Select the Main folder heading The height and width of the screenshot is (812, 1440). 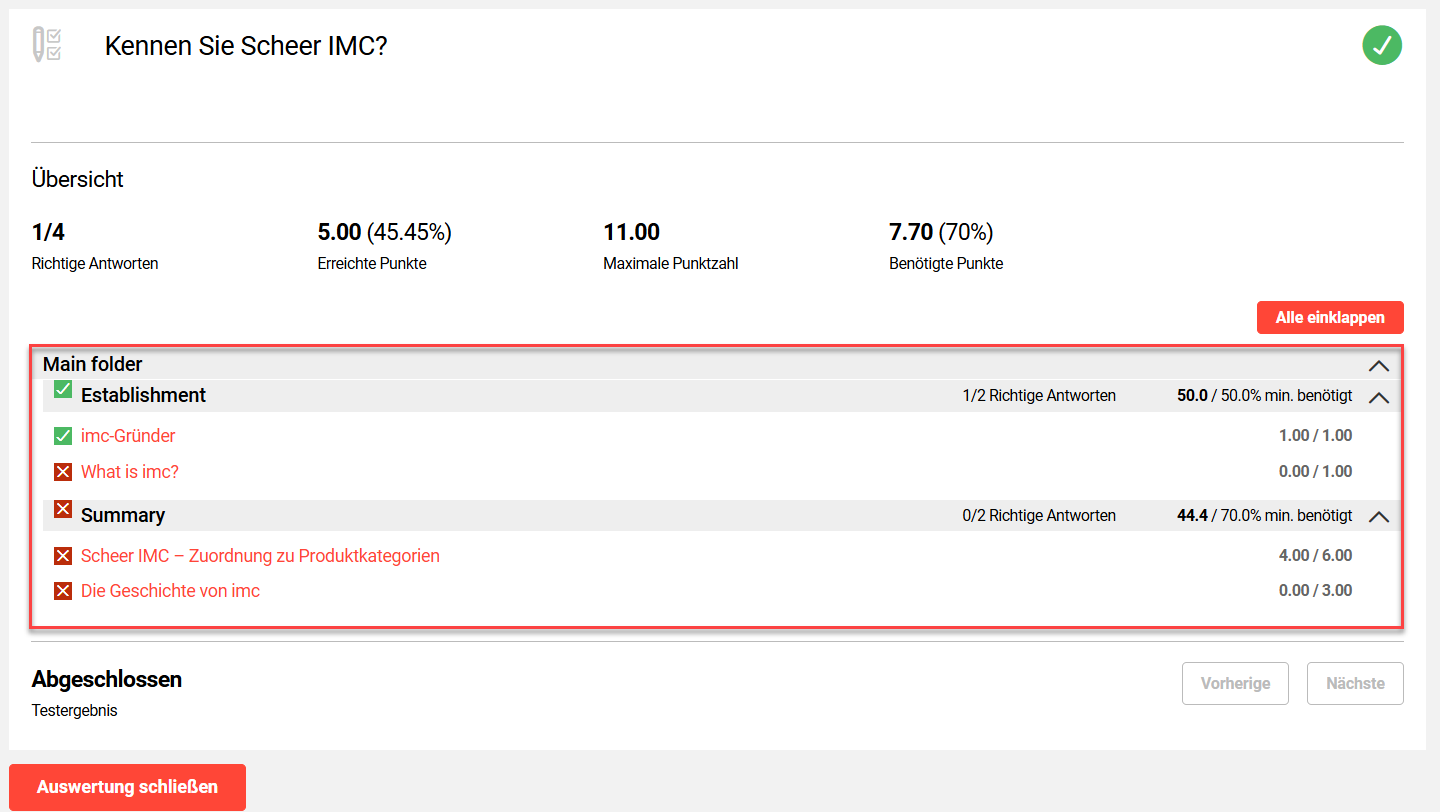click(x=93, y=364)
